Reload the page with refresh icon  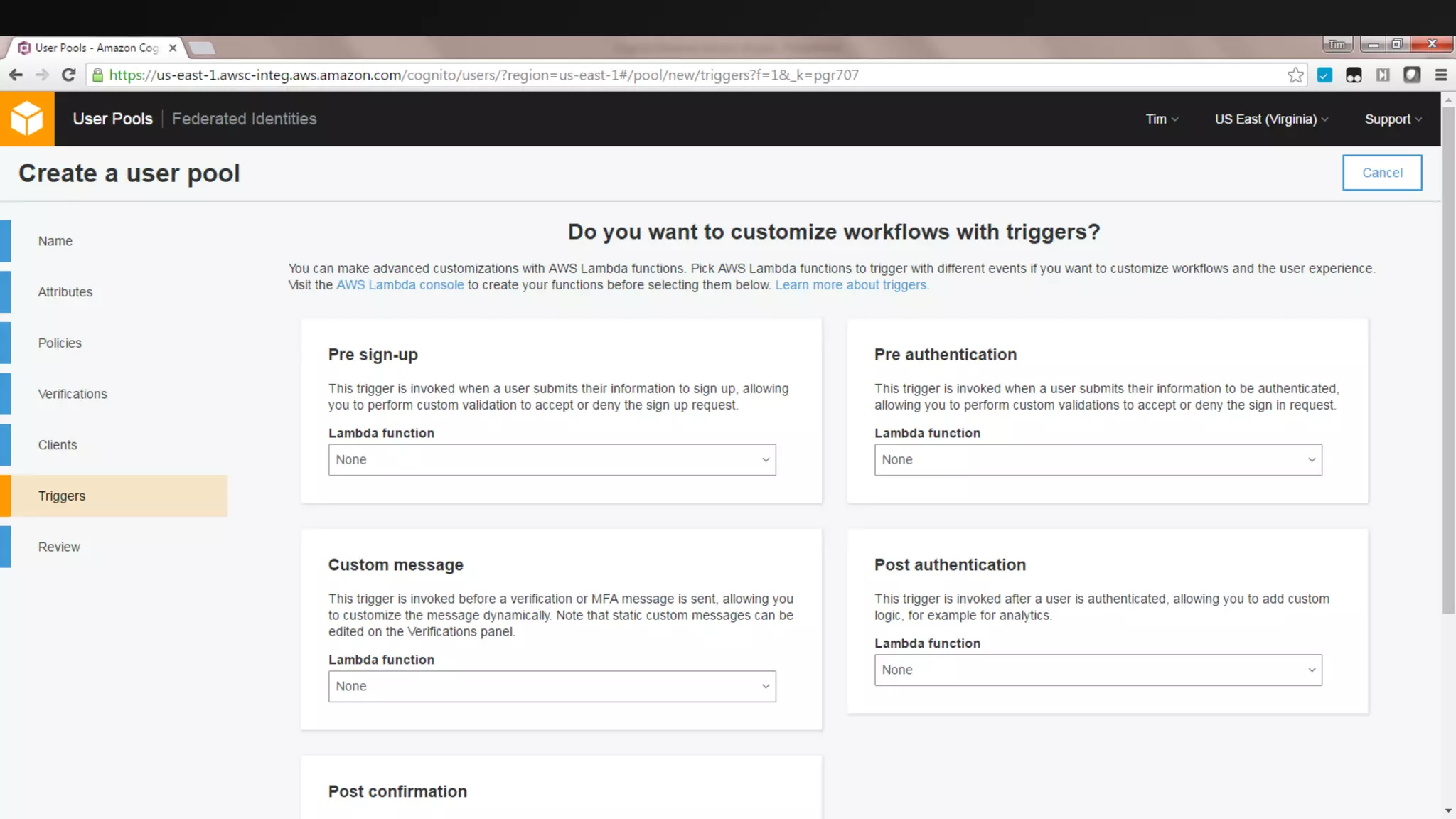point(68,75)
